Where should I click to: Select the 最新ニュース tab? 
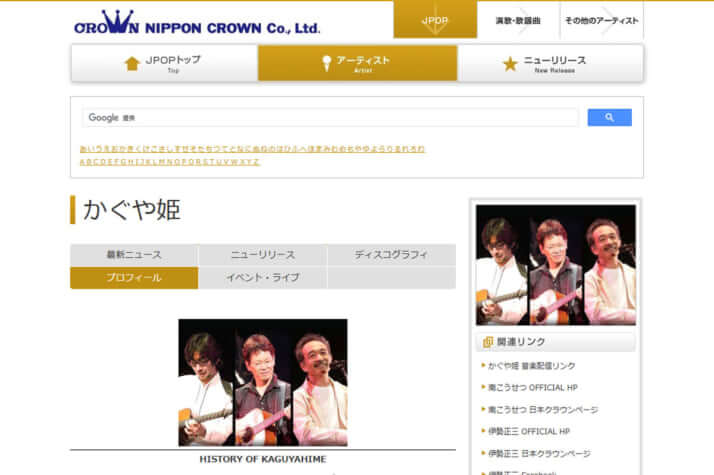coord(134,255)
